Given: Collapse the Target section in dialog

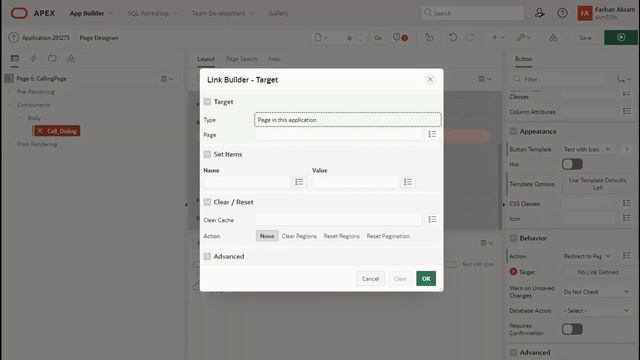Looking at the screenshot, I should 207,102.
